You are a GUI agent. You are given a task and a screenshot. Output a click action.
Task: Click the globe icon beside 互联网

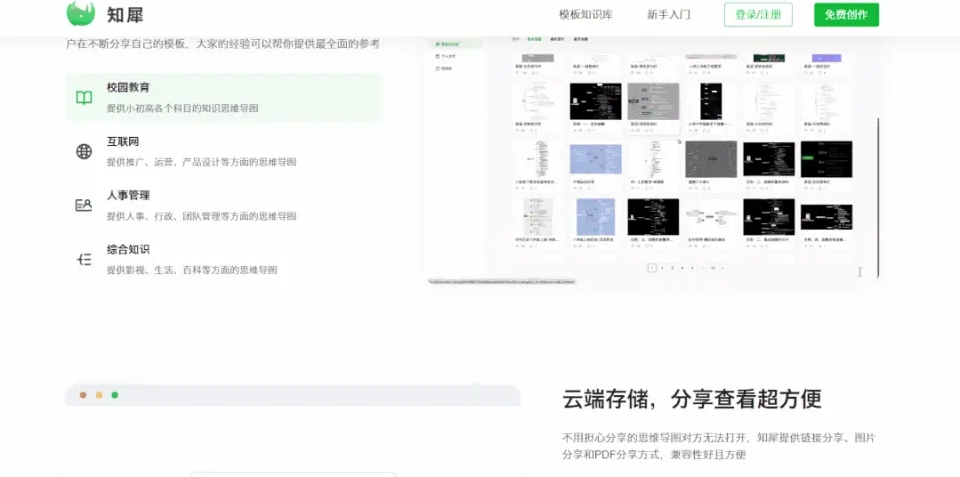[x=84, y=152]
